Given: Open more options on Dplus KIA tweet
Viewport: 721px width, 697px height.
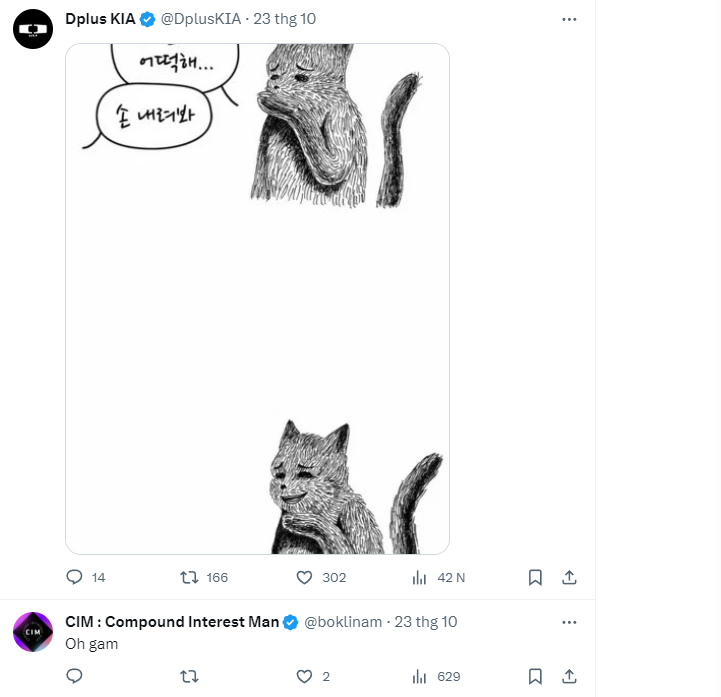Looking at the screenshot, I should (x=569, y=19).
